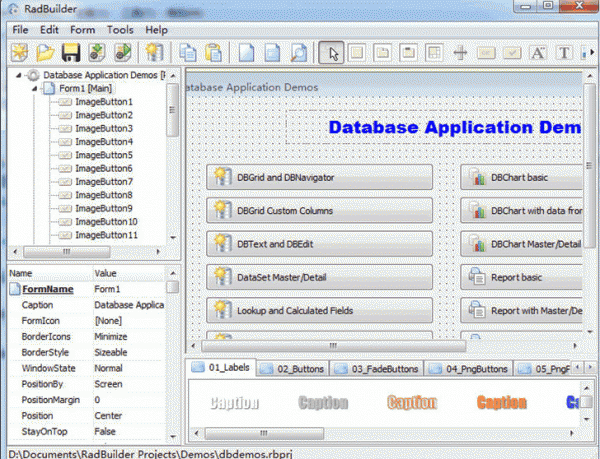Click the Database Application Demos title label
This screenshot has width=600, height=459.
pyautogui.click(x=454, y=127)
